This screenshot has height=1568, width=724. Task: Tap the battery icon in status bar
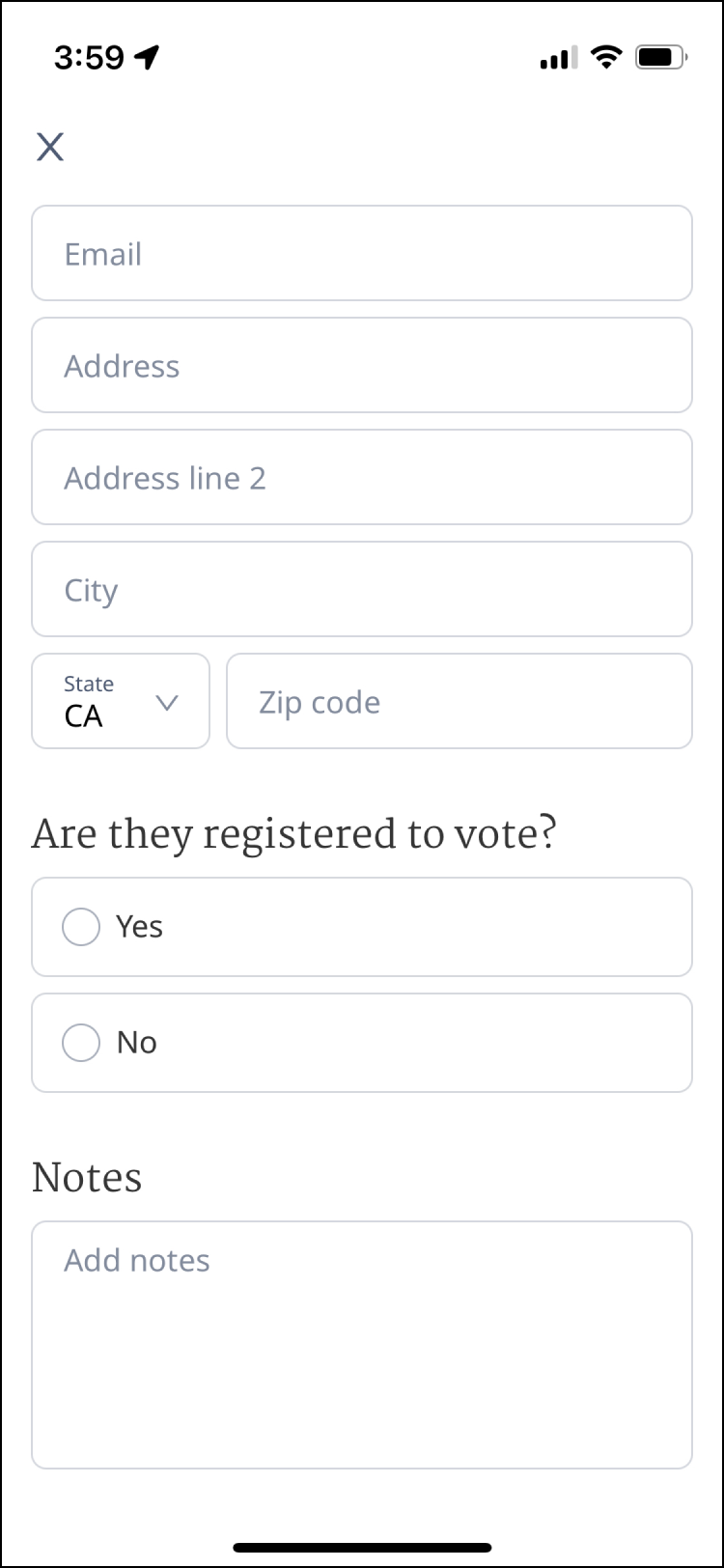point(660,58)
